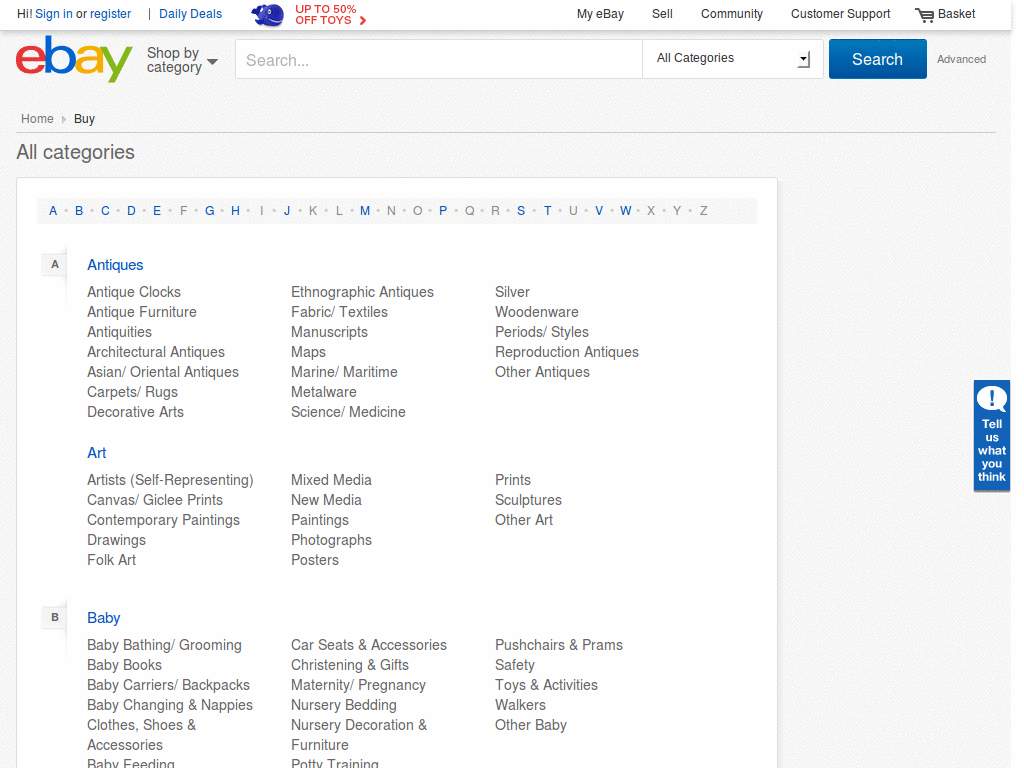The image size is (1024, 768).
Task: Open Daily Deals
Action: [190, 14]
